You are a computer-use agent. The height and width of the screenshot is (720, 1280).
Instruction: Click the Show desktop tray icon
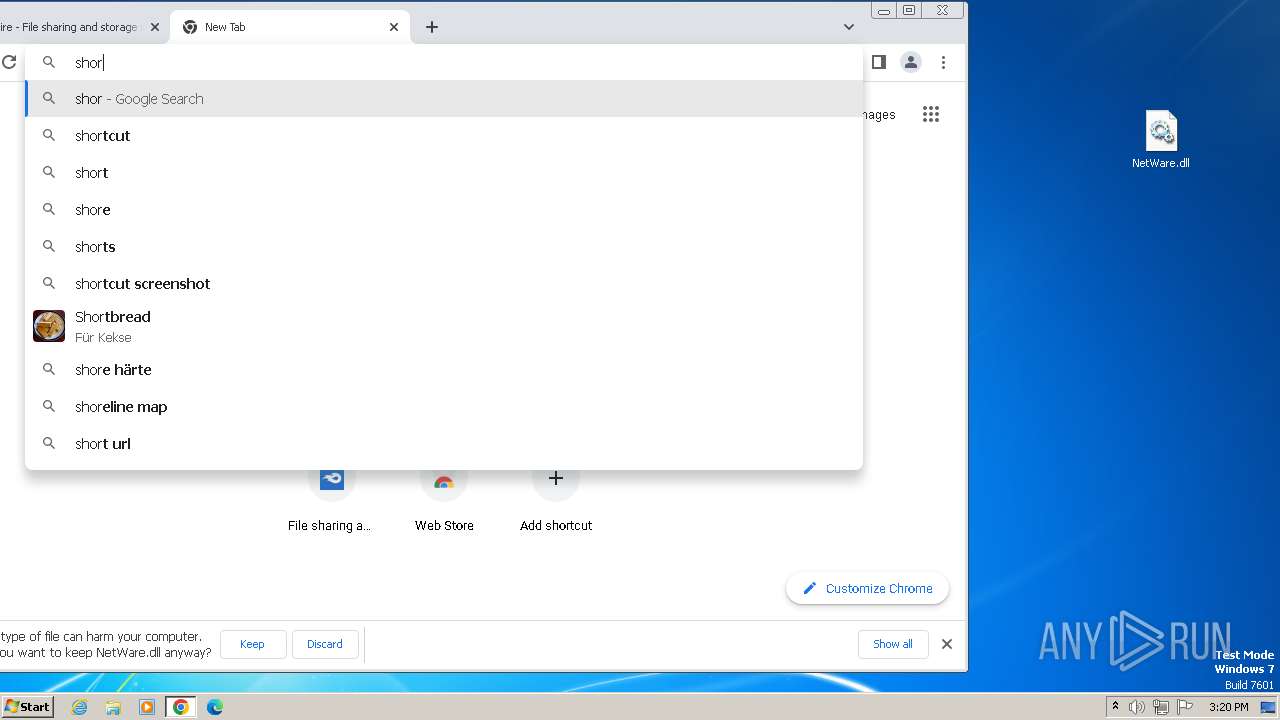pyautogui.click(x=1268, y=707)
